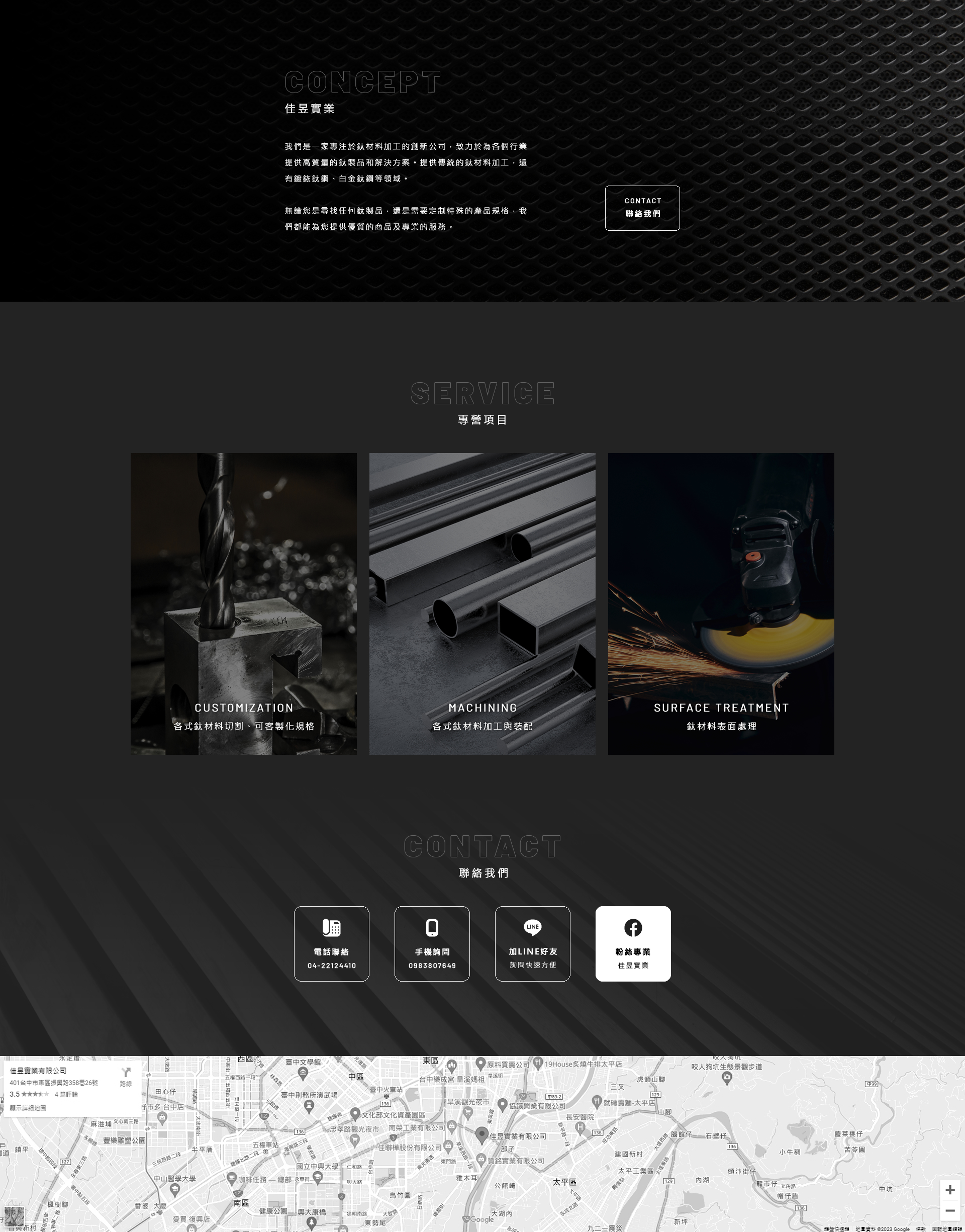This screenshot has width=965, height=1232.
Task: Zoom out on the map with minus button
Action: [950, 1210]
